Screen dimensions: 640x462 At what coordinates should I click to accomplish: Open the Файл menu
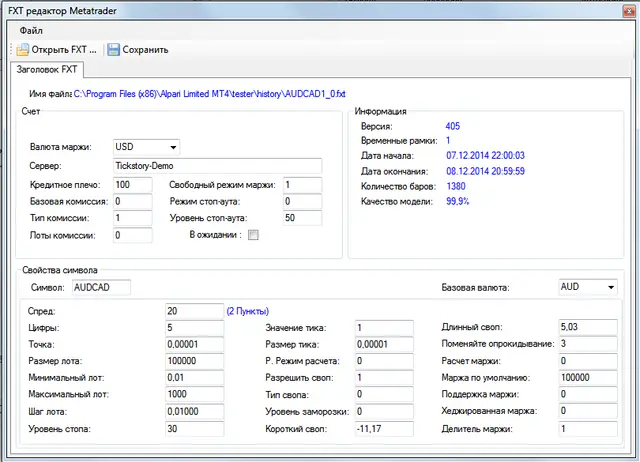click(31, 31)
